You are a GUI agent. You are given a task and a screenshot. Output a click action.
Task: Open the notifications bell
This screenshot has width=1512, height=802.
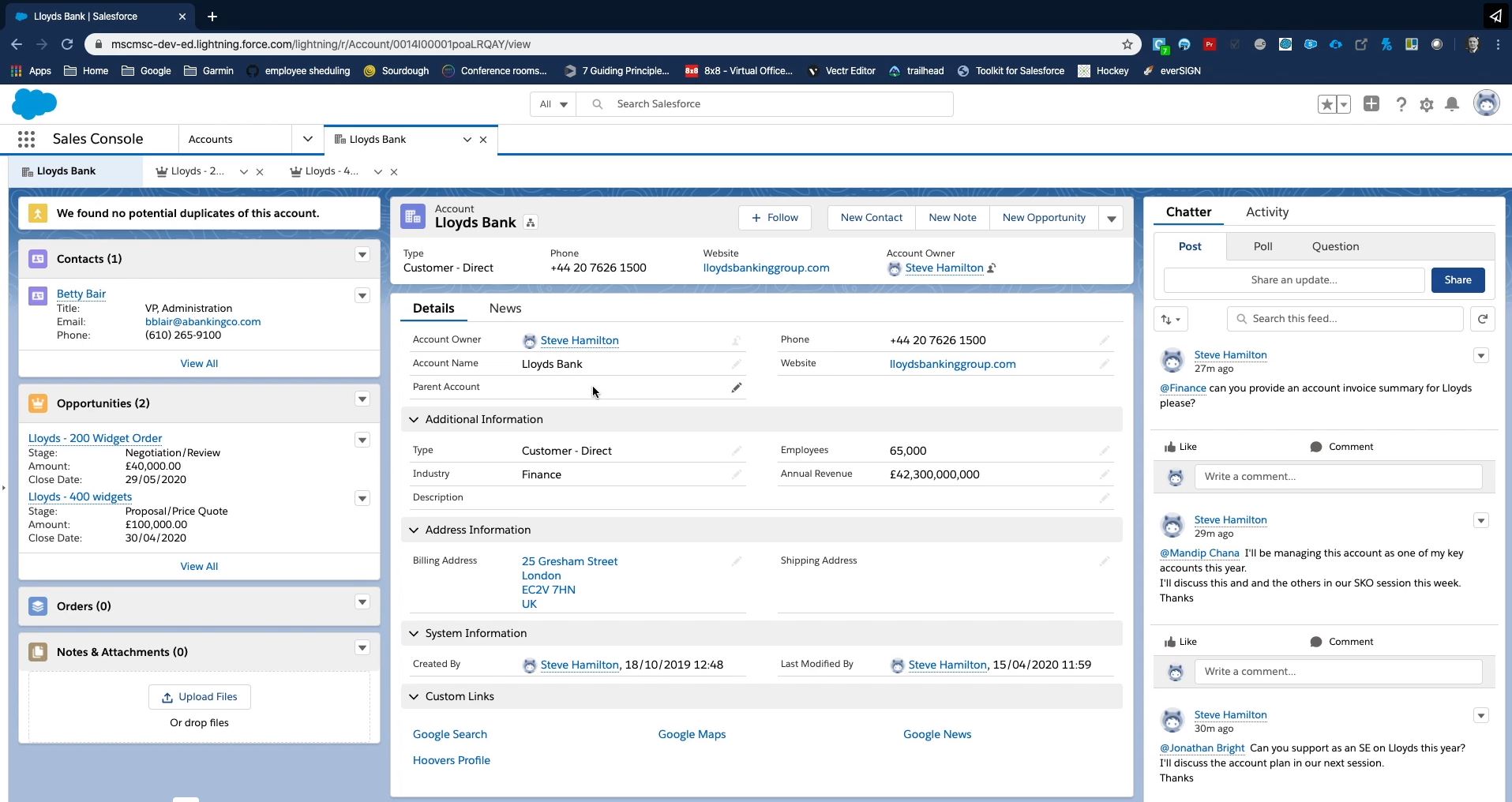(x=1451, y=104)
